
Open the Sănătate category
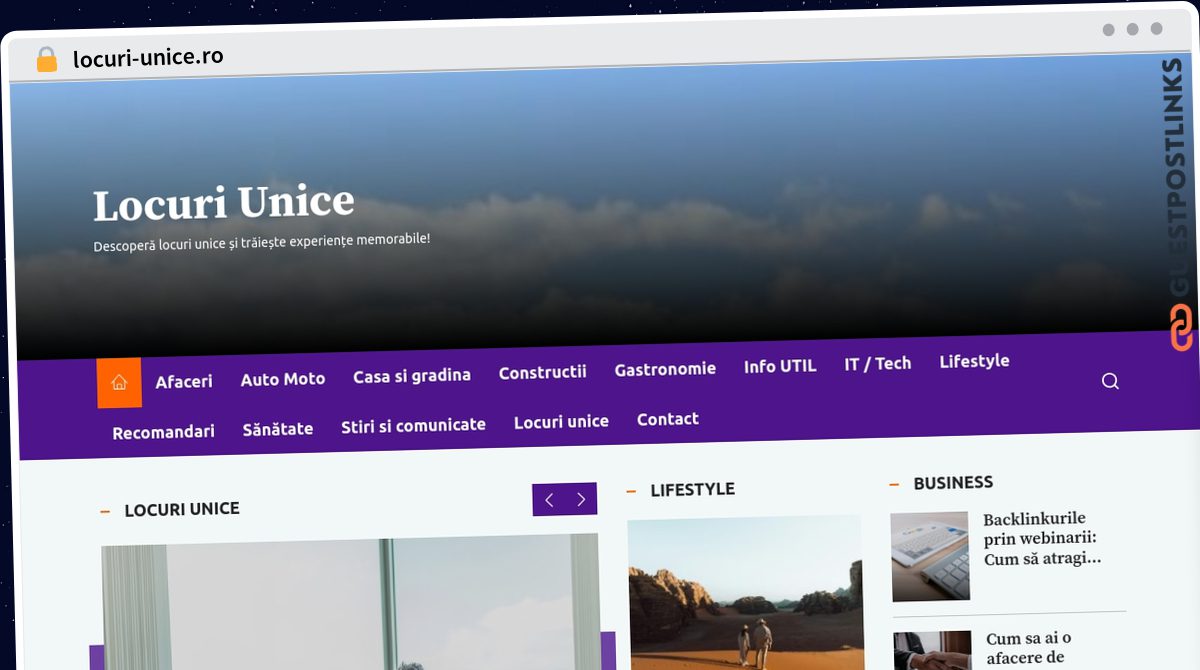click(278, 429)
